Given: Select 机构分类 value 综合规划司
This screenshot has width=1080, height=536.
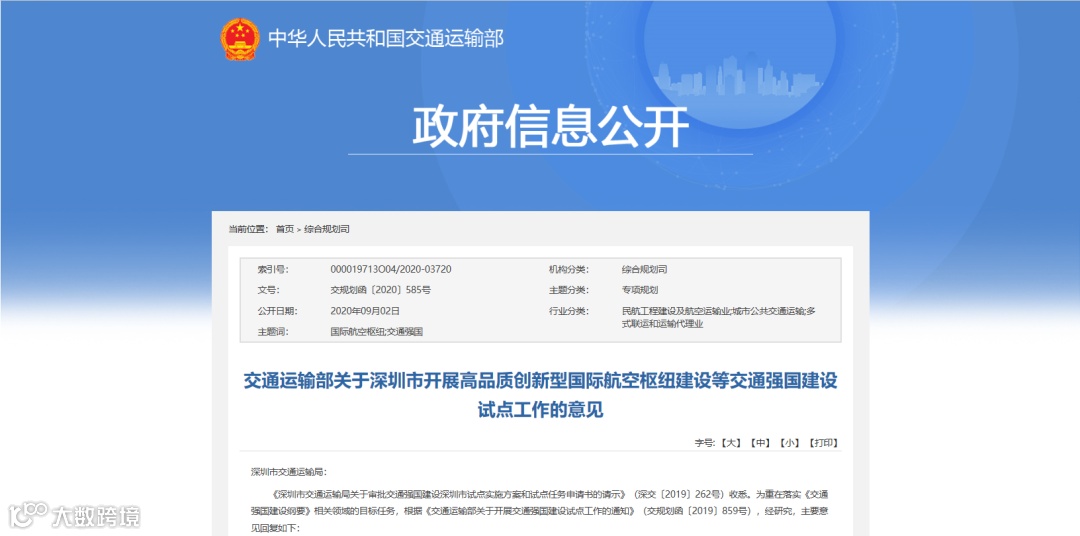Looking at the screenshot, I should [644, 269].
